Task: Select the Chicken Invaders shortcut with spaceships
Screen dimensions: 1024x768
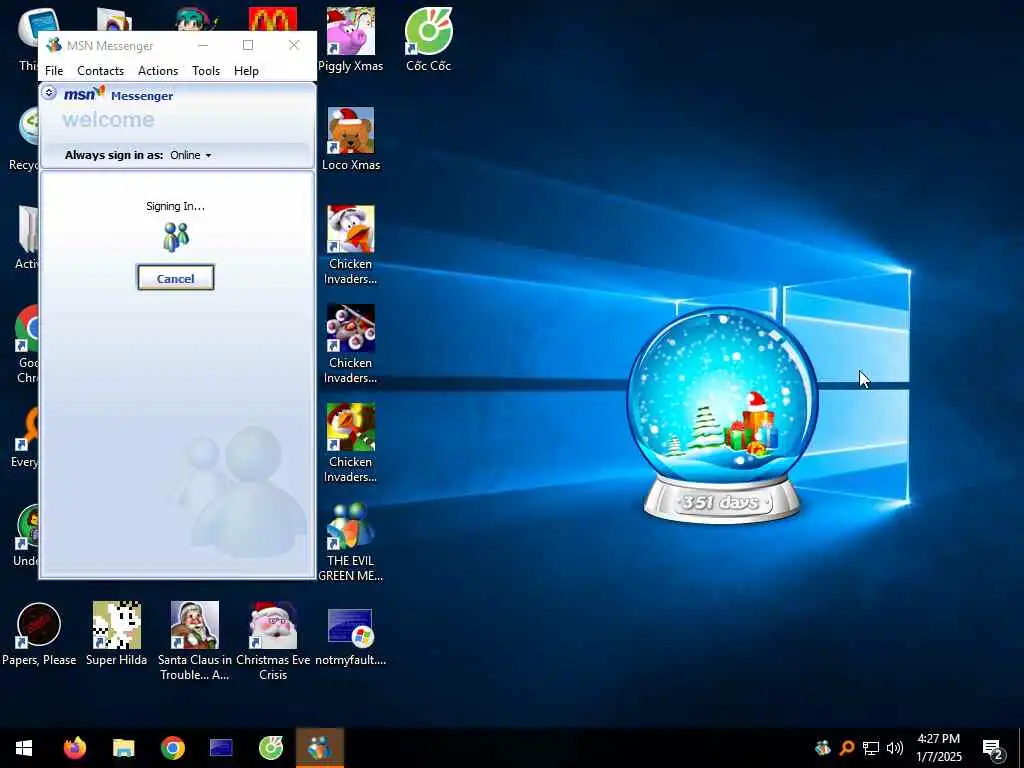Action: 351,345
